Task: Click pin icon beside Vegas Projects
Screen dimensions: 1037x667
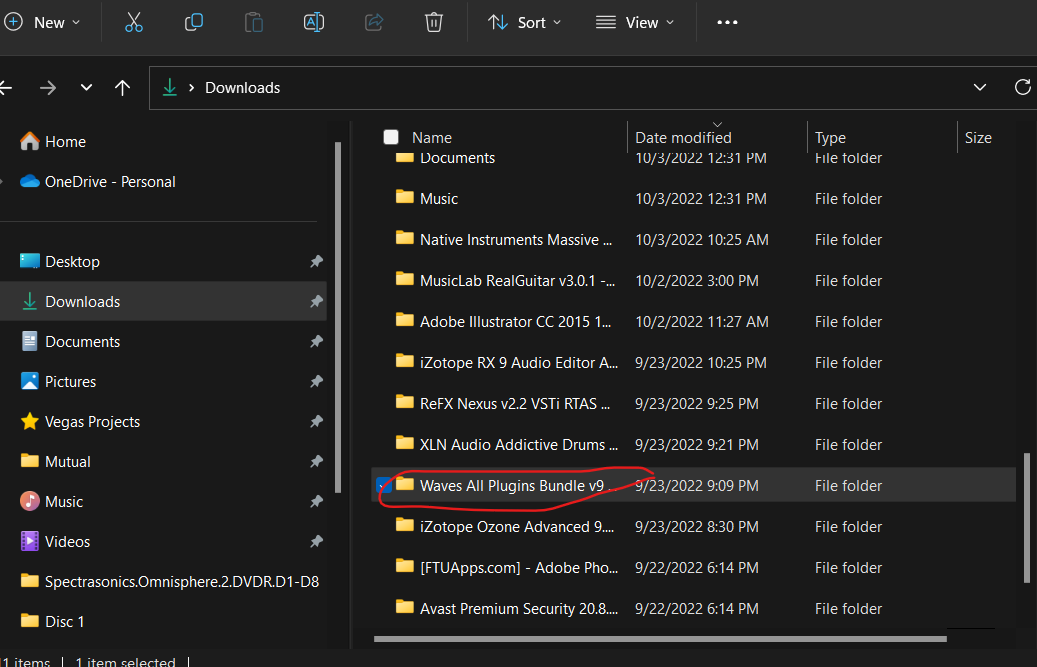Action: coord(316,421)
